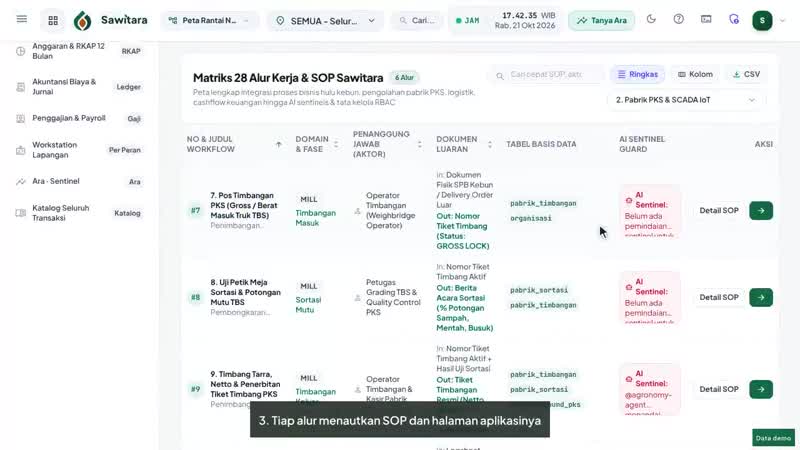The image size is (800, 450).
Task: Click the terminal/console icon in header
Action: (x=706, y=19)
